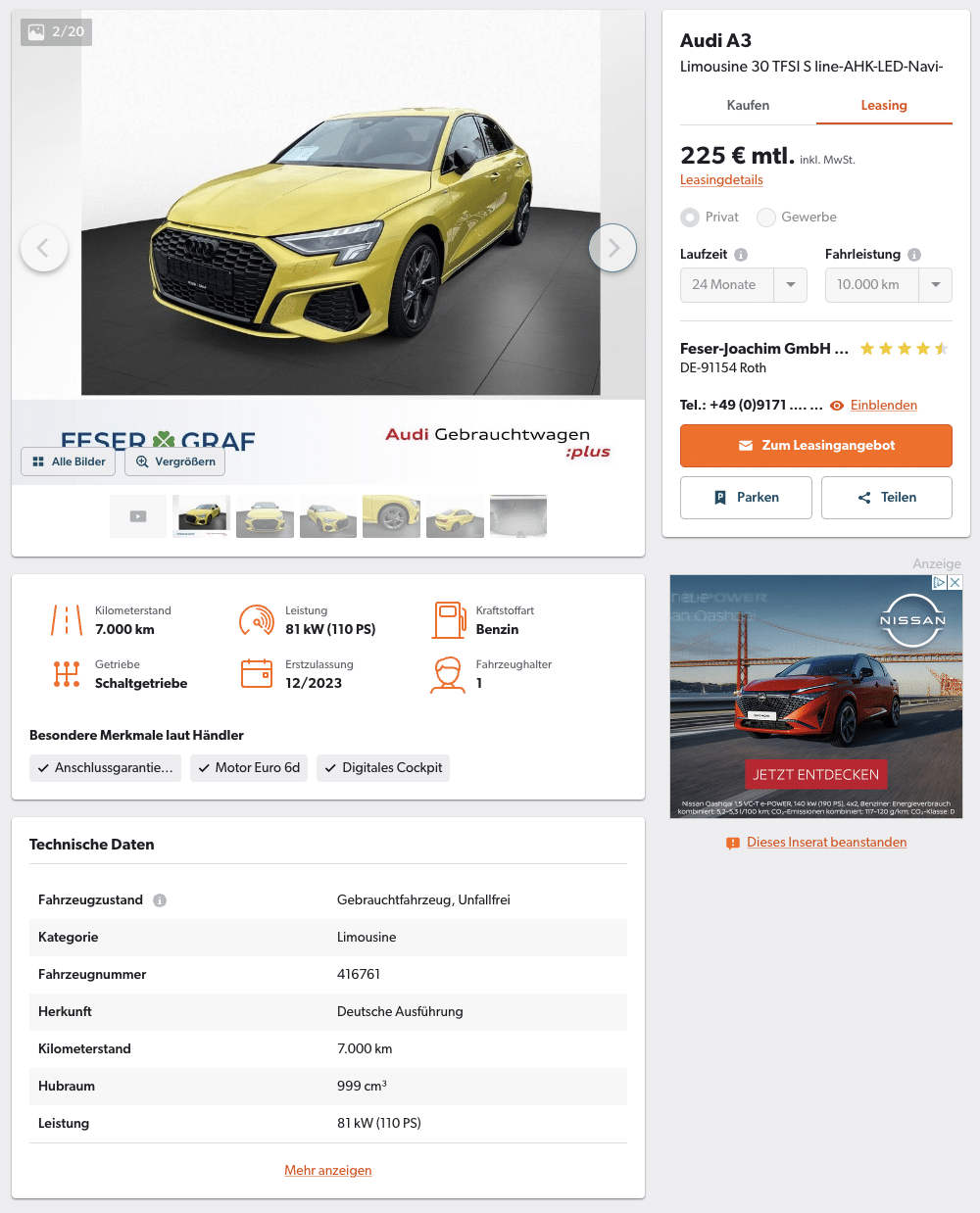Select the Privat radio option

[x=690, y=218]
